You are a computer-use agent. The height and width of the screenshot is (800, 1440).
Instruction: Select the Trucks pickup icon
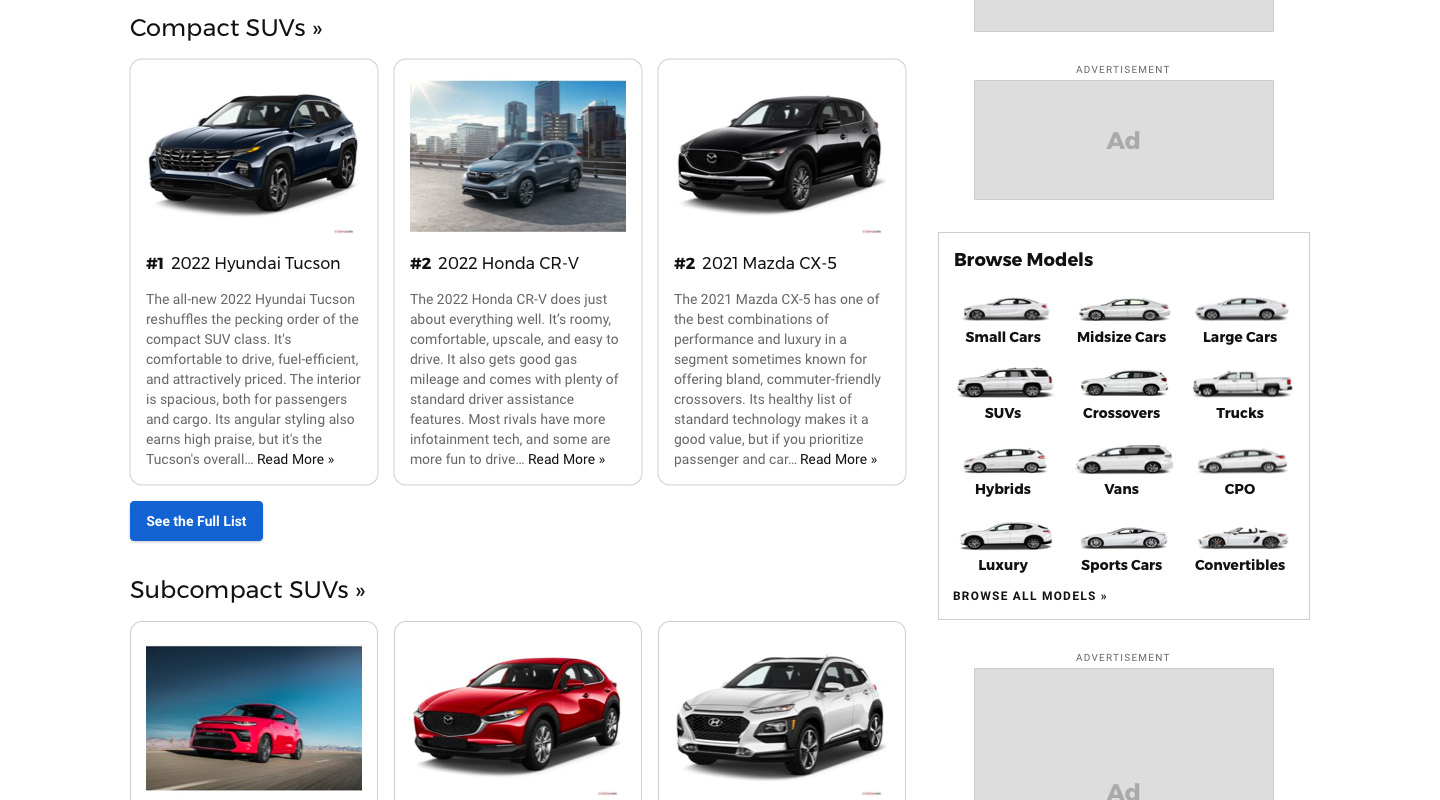[1241, 381]
